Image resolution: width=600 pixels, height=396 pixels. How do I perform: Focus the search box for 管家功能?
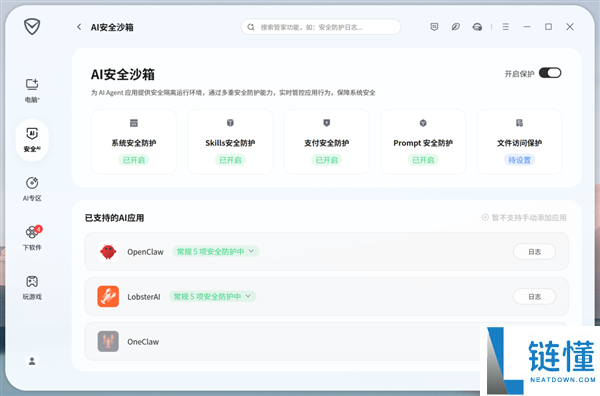point(321,27)
